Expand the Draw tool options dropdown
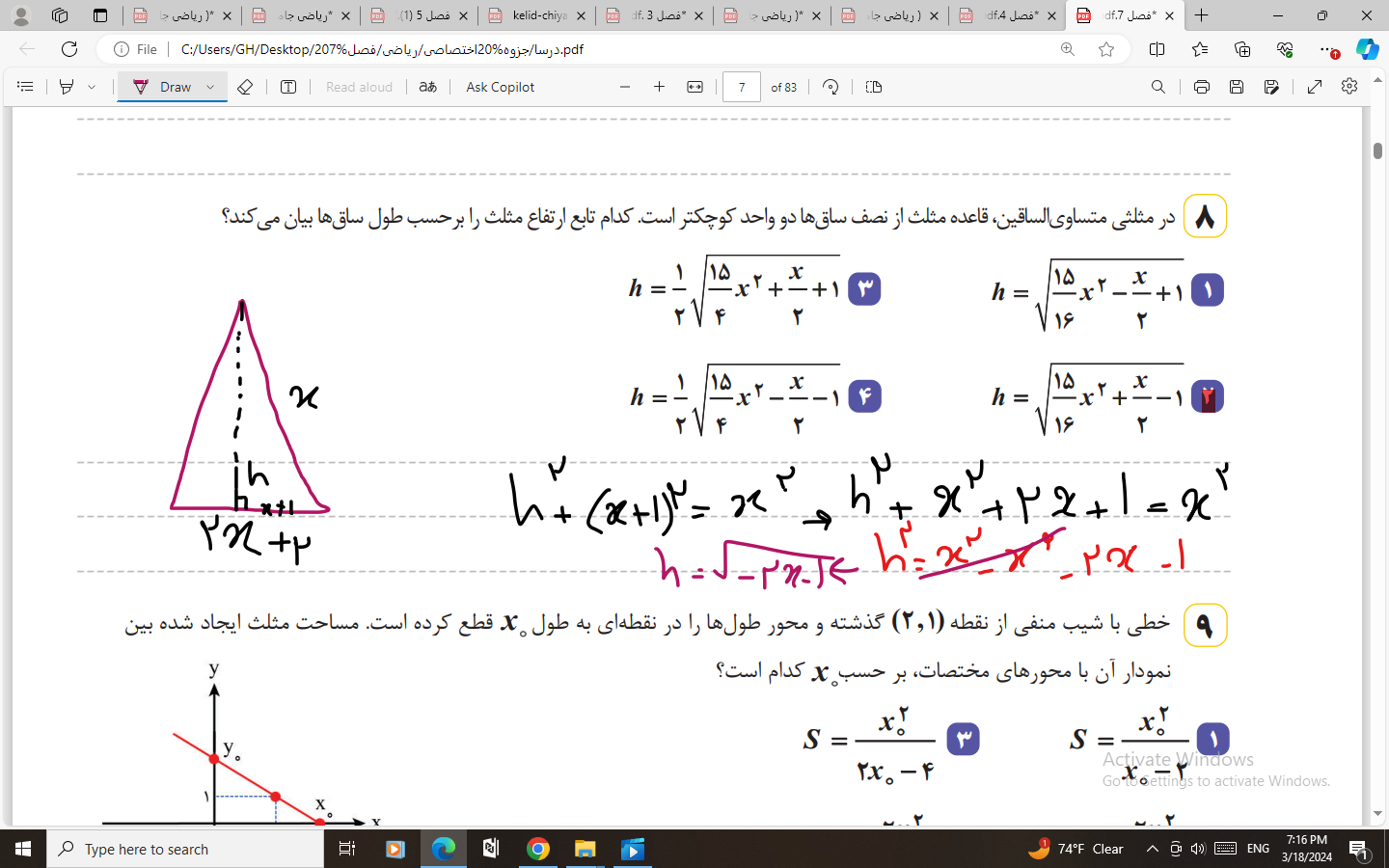Viewport: 1389px width, 868px height. click(210, 87)
